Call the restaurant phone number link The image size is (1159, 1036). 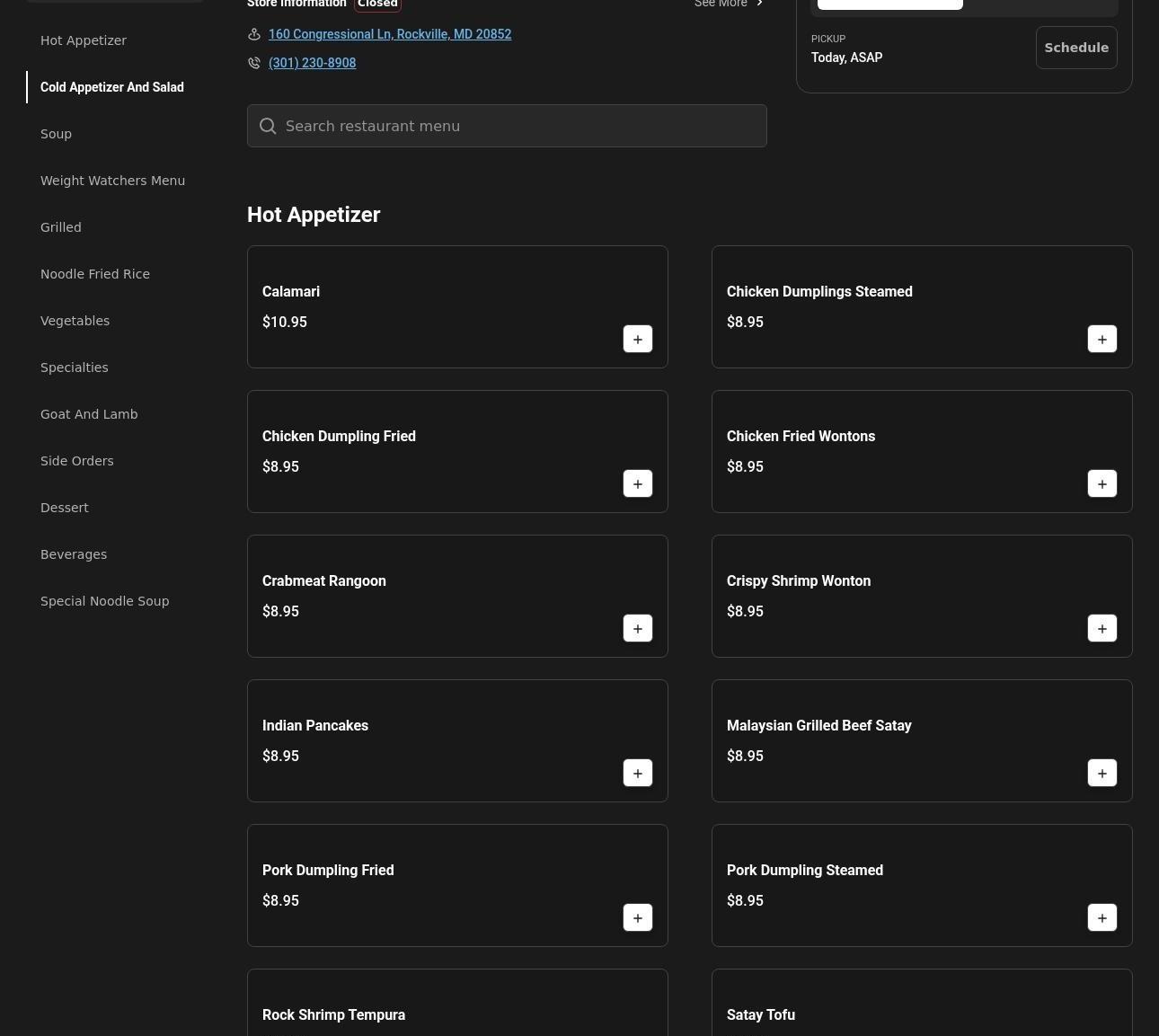tap(312, 63)
